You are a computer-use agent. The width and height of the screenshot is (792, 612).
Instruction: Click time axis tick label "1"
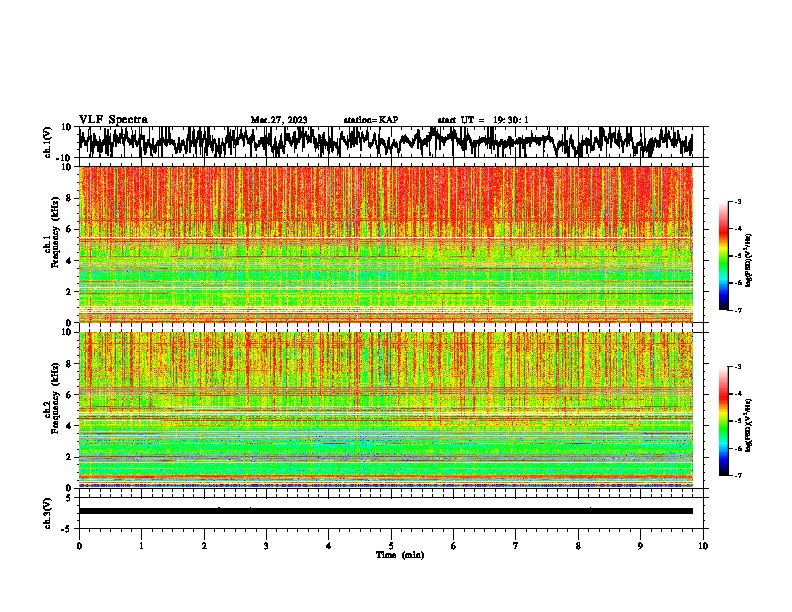141,546
